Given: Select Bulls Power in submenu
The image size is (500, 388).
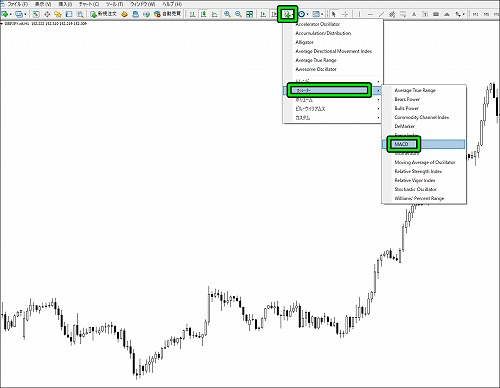Looking at the screenshot, I should pyautogui.click(x=424, y=108).
